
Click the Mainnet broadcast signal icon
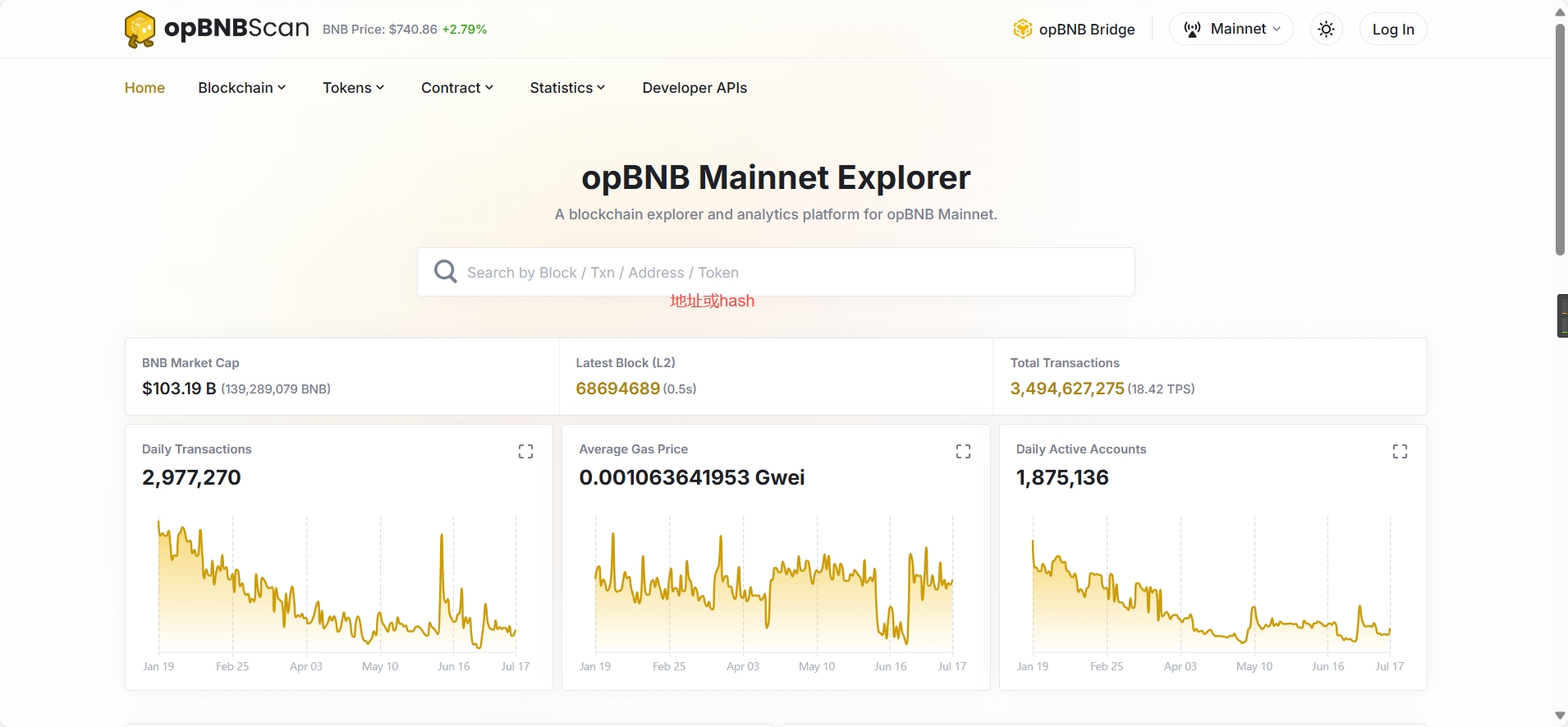click(1192, 30)
